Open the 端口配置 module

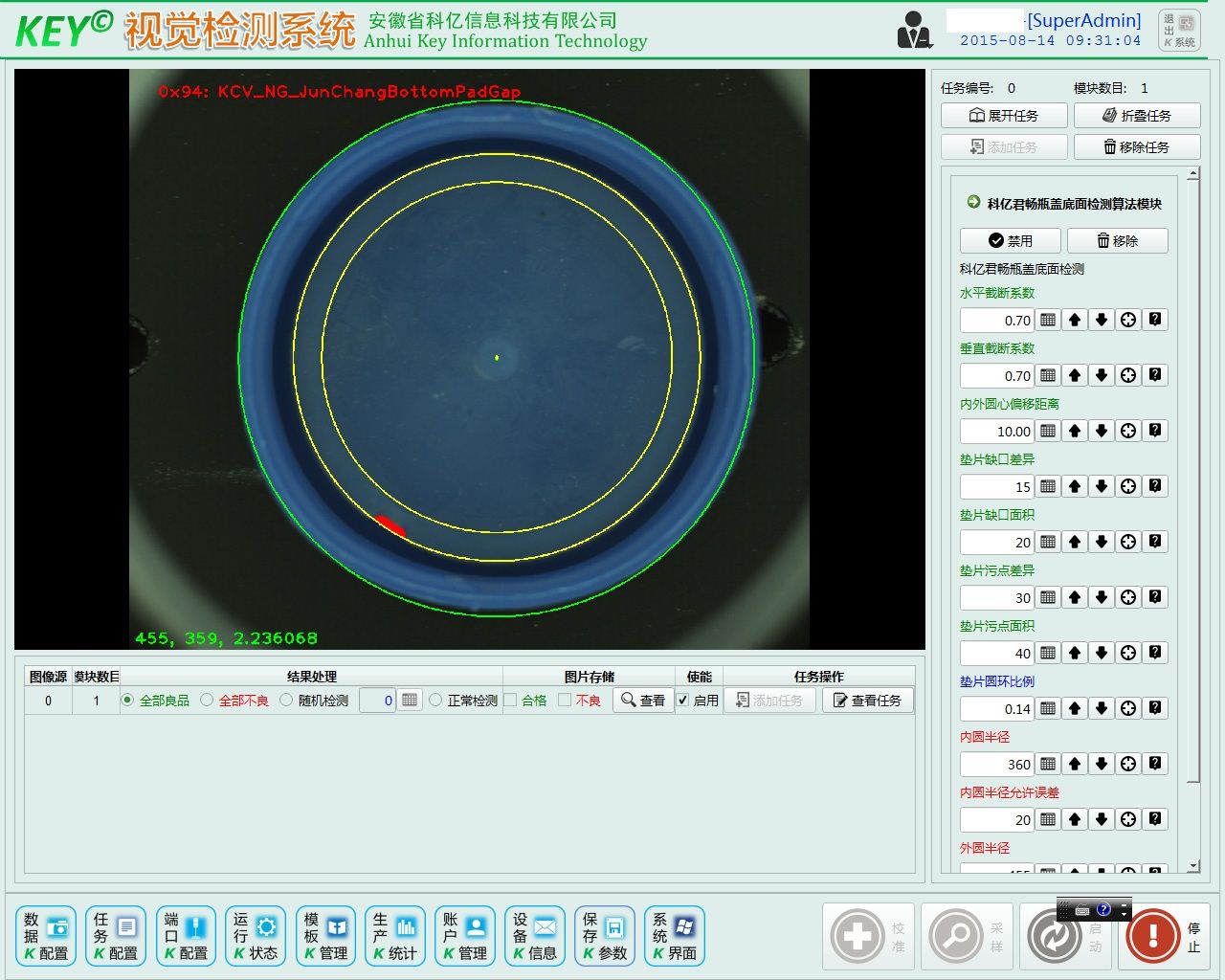point(186,936)
